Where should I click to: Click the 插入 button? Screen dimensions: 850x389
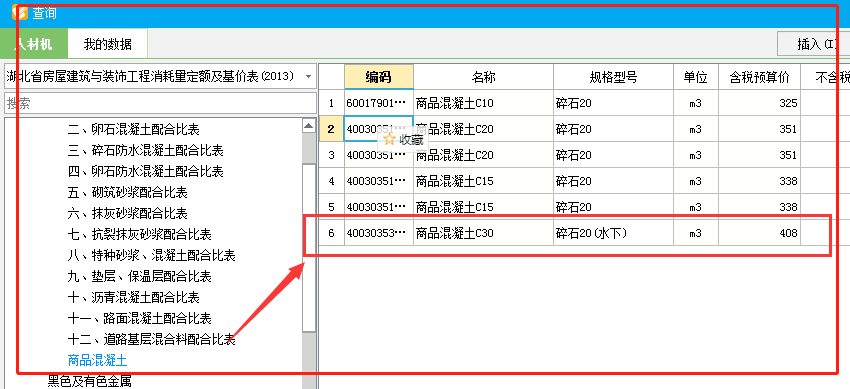point(814,44)
